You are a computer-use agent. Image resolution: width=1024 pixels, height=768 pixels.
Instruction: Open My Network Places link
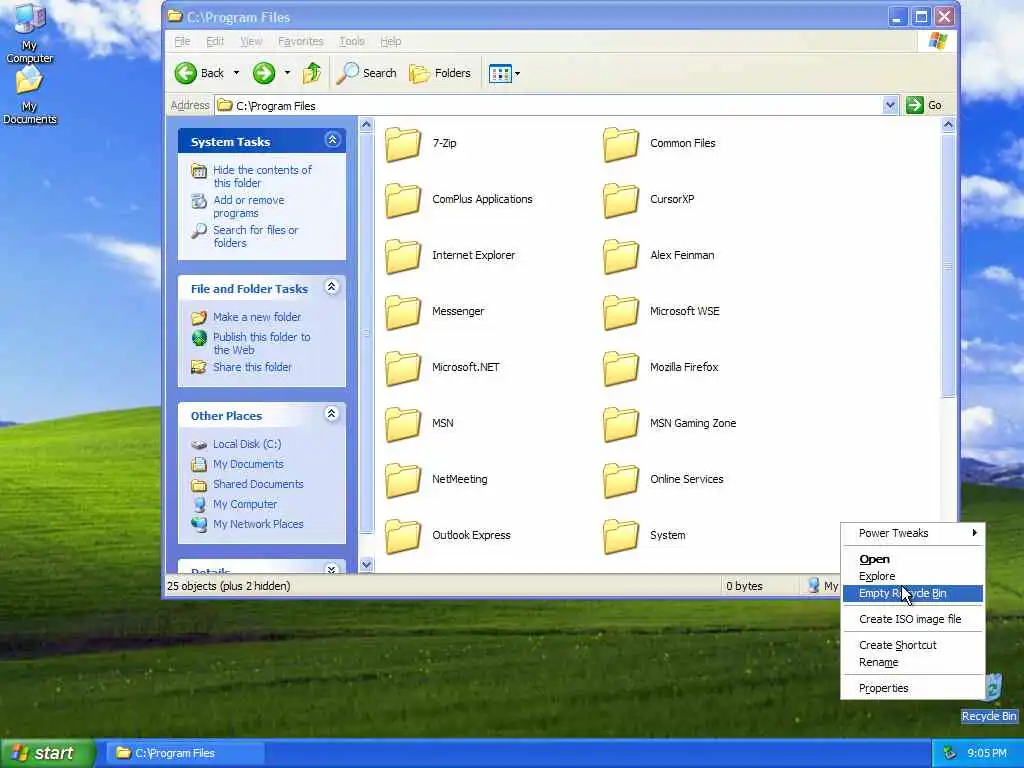pyautogui.click(x=258, y=524)
